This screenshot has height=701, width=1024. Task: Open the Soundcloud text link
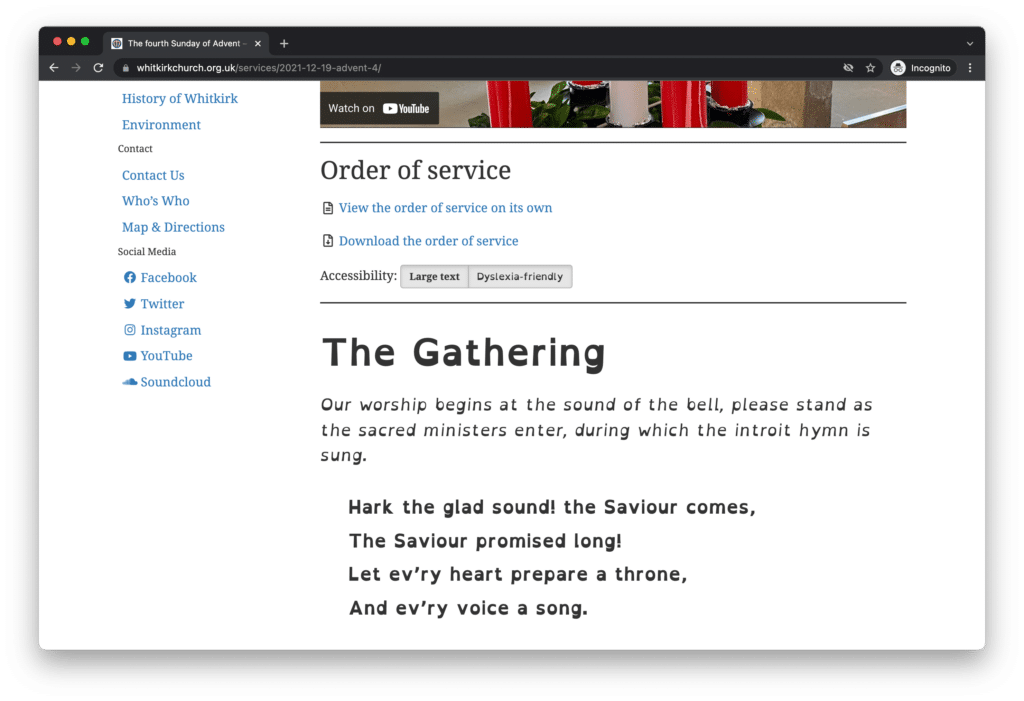tap(176, 382)
